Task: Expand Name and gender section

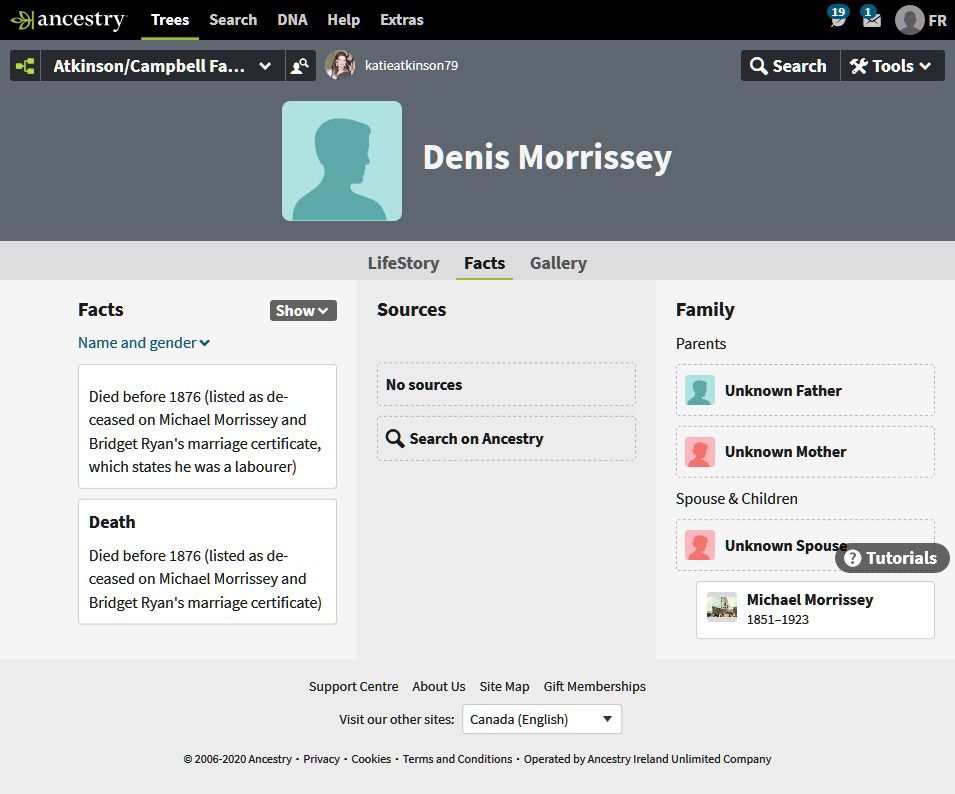Action: (144, 343)
